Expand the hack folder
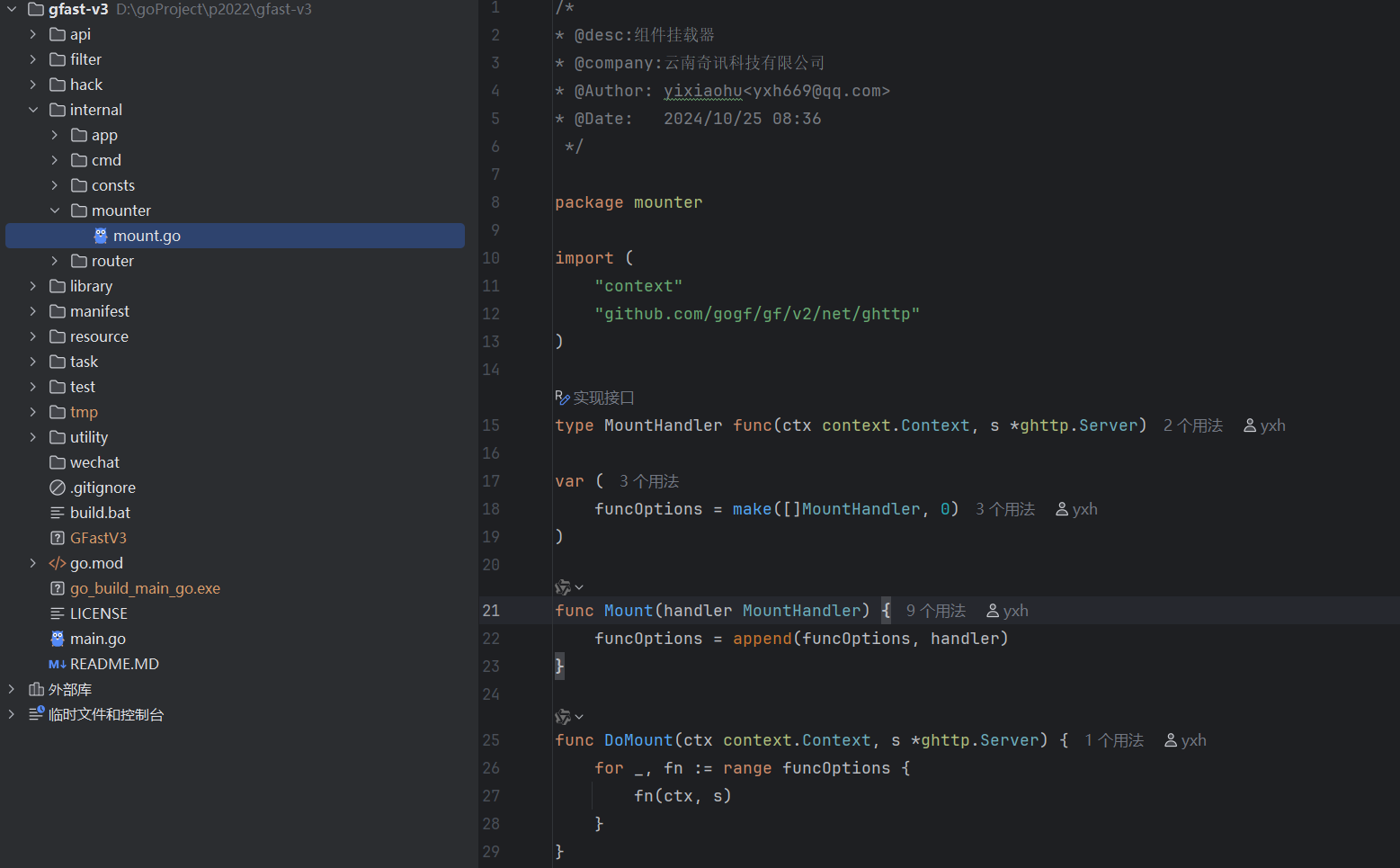The width and height of the screenshot is (1400, 868). tap(33, 85)
